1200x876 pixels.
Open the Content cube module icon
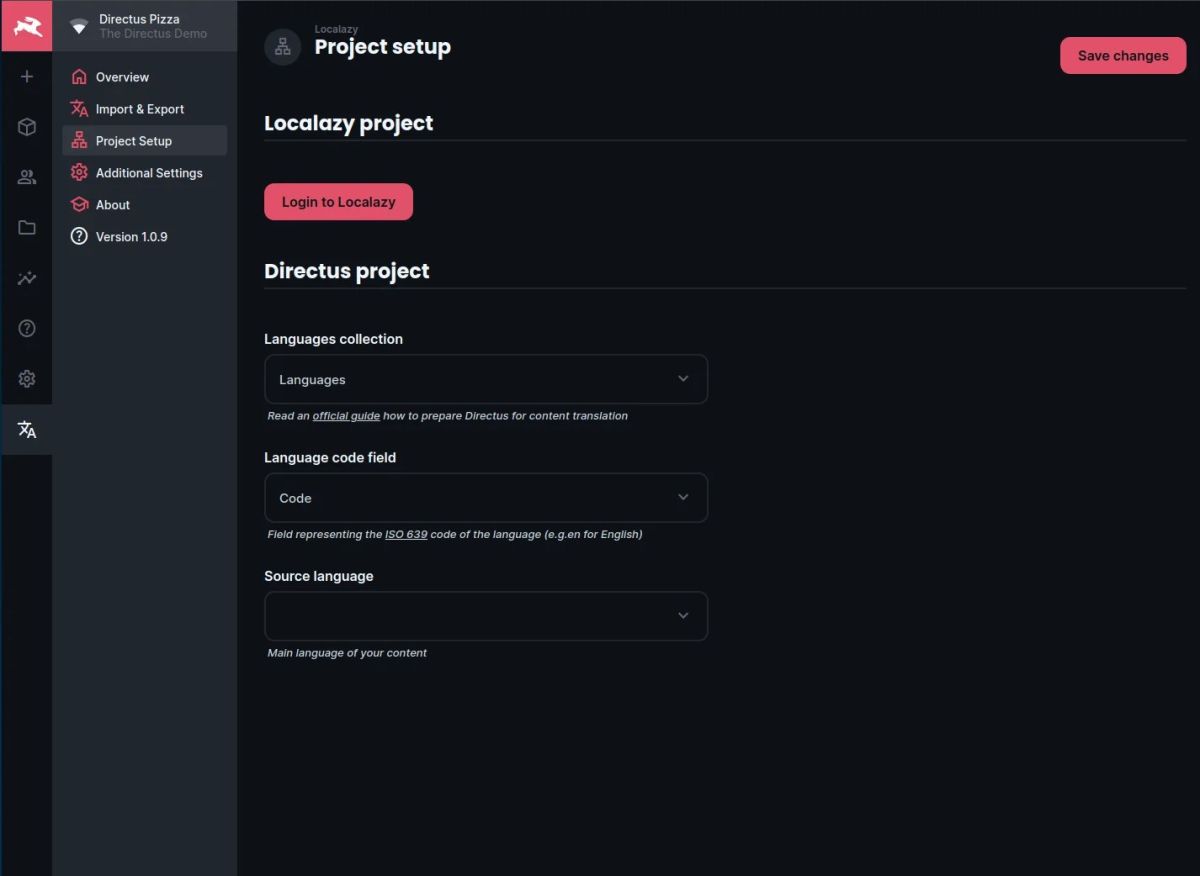click(27, 127)
